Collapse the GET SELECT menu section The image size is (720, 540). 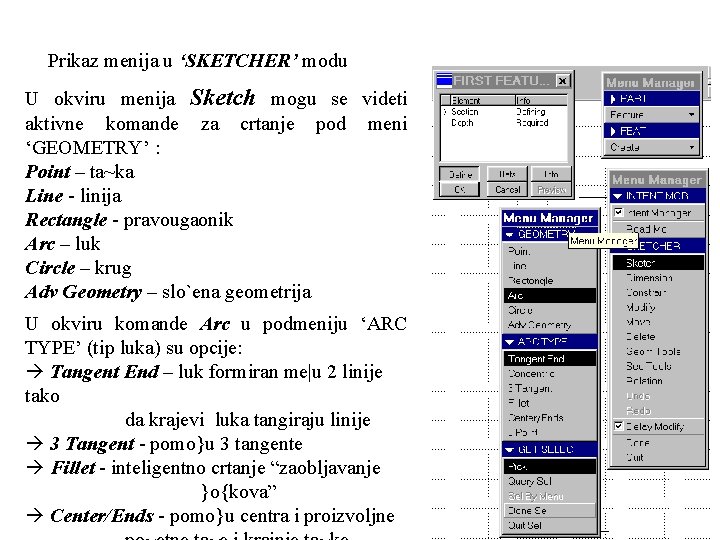(509, 450)
